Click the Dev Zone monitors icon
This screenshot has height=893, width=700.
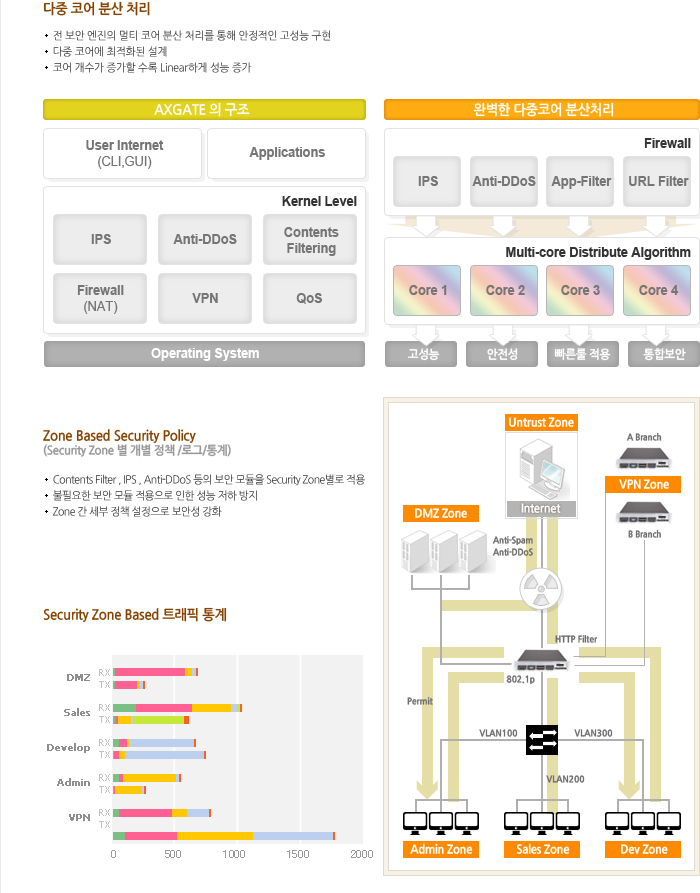[x=643, y=822]
